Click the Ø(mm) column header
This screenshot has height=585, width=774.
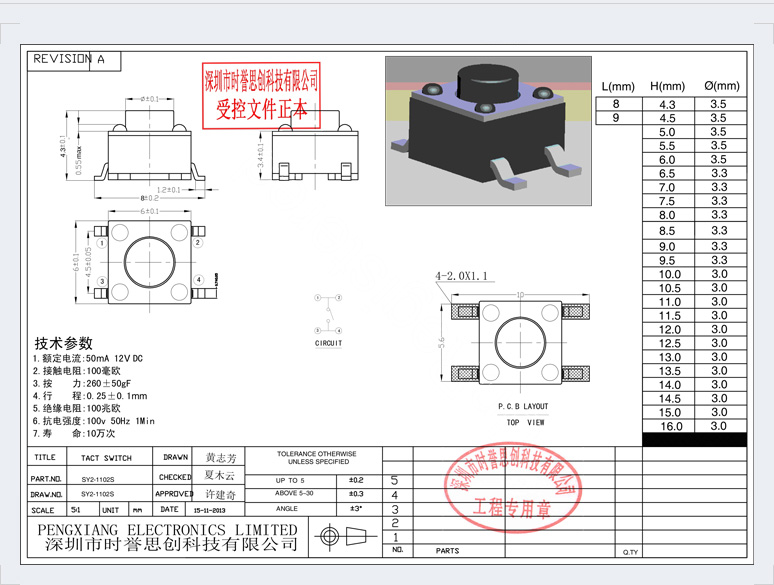tap(722, 85)
